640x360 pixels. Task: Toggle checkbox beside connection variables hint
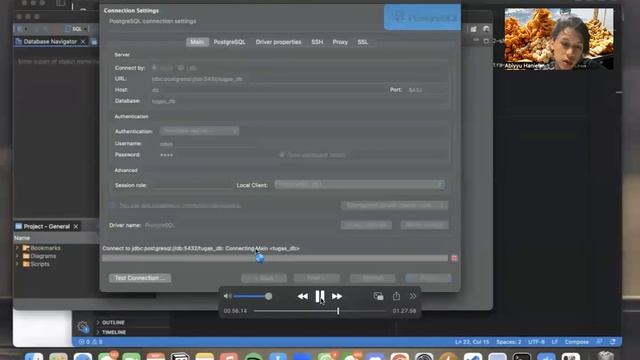112,205
